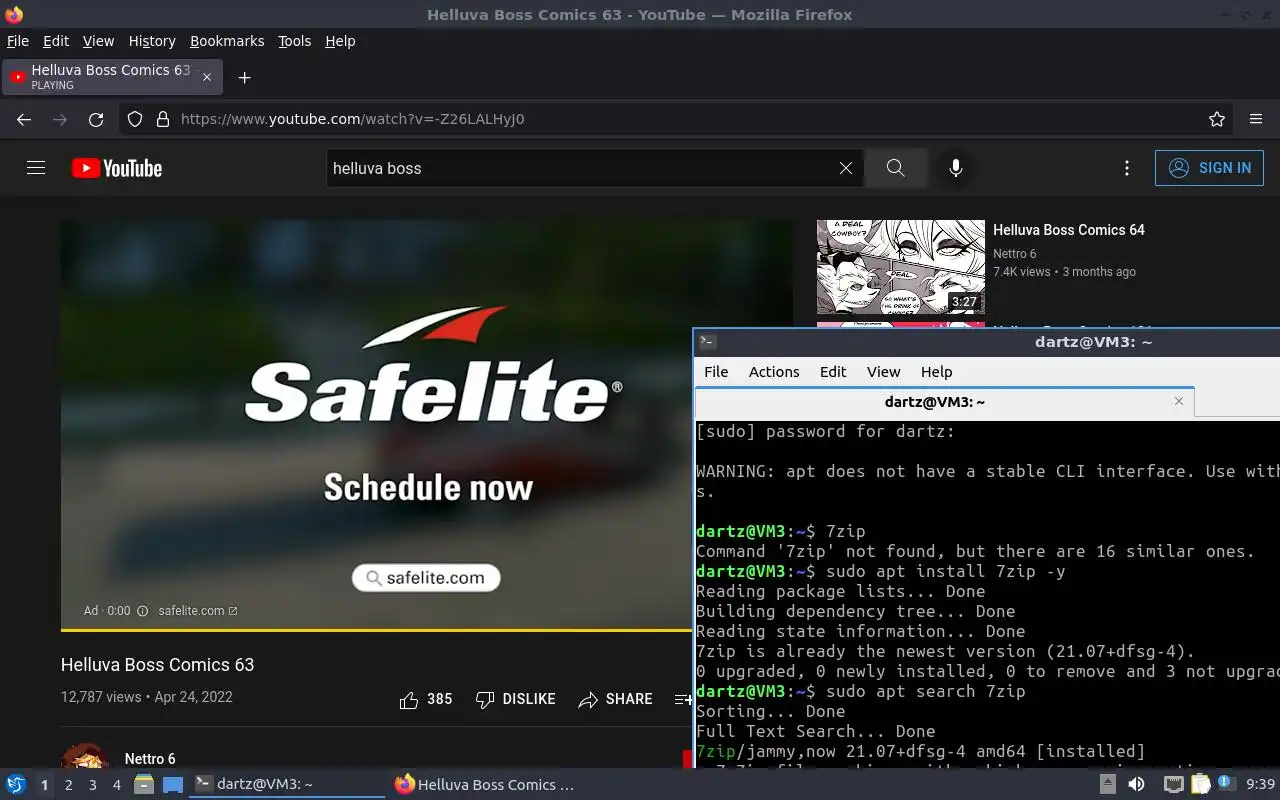Click the SHARE button
This screenshot has width=1280, height=800.
pos(615,699)
